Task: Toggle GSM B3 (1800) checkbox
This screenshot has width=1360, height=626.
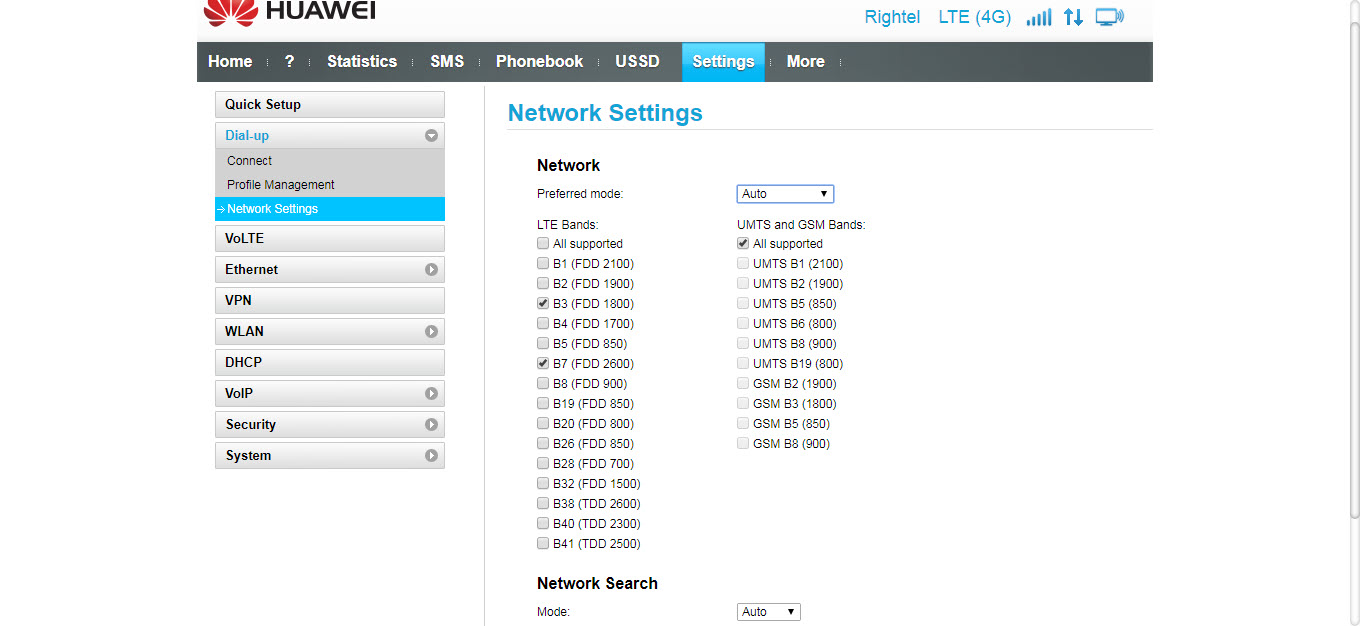Action: tap(743, 404)
